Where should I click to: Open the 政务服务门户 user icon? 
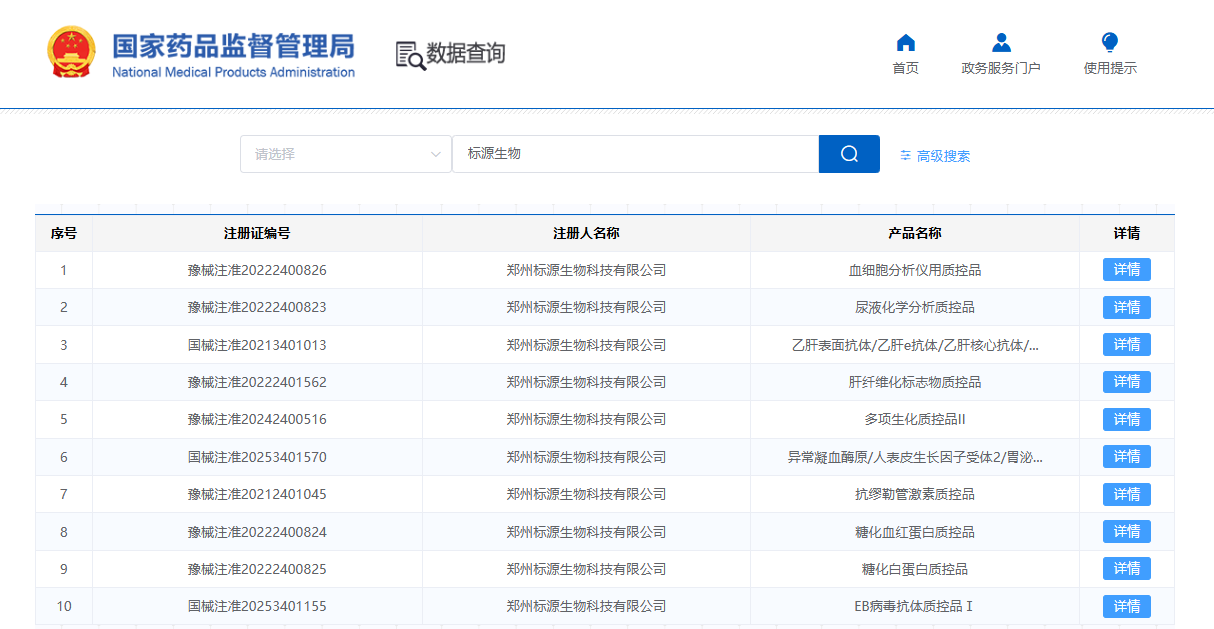(1000, 43)
